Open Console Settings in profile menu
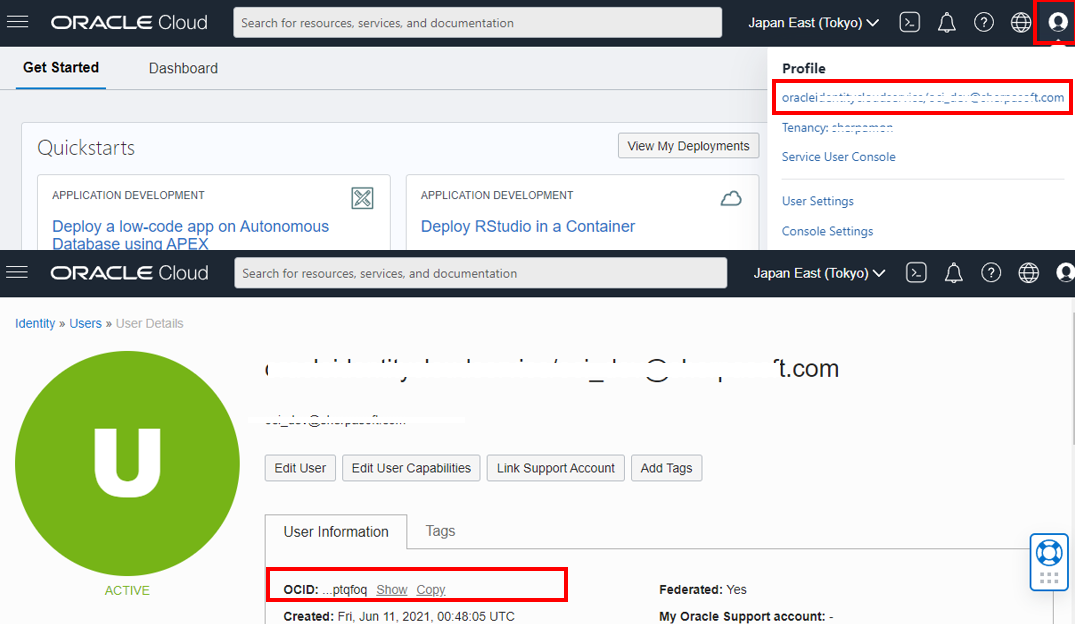The height and width of the screenshot is (624, 1075). pos(827,231)
